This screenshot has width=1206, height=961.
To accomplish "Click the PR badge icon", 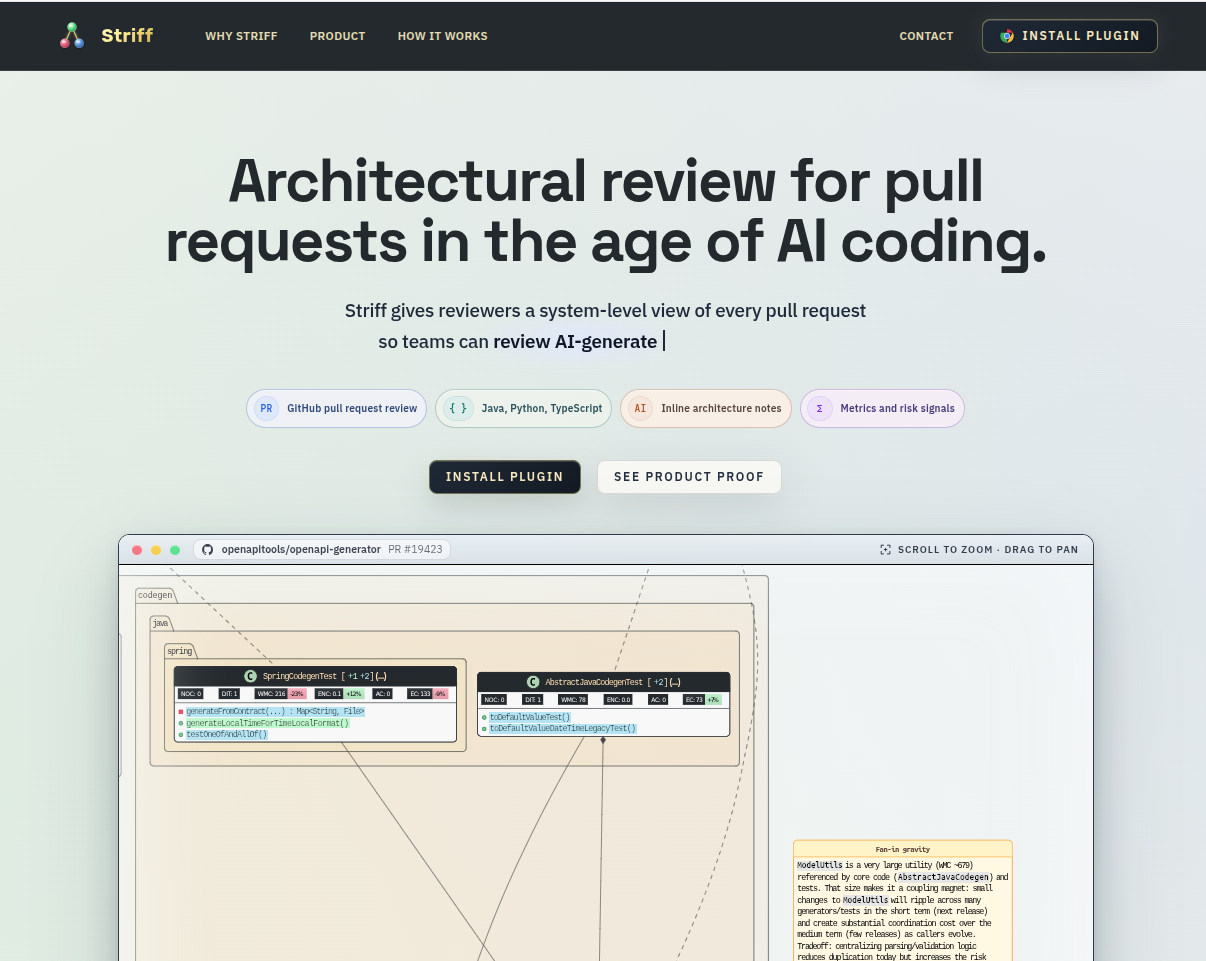I will 266,408.
